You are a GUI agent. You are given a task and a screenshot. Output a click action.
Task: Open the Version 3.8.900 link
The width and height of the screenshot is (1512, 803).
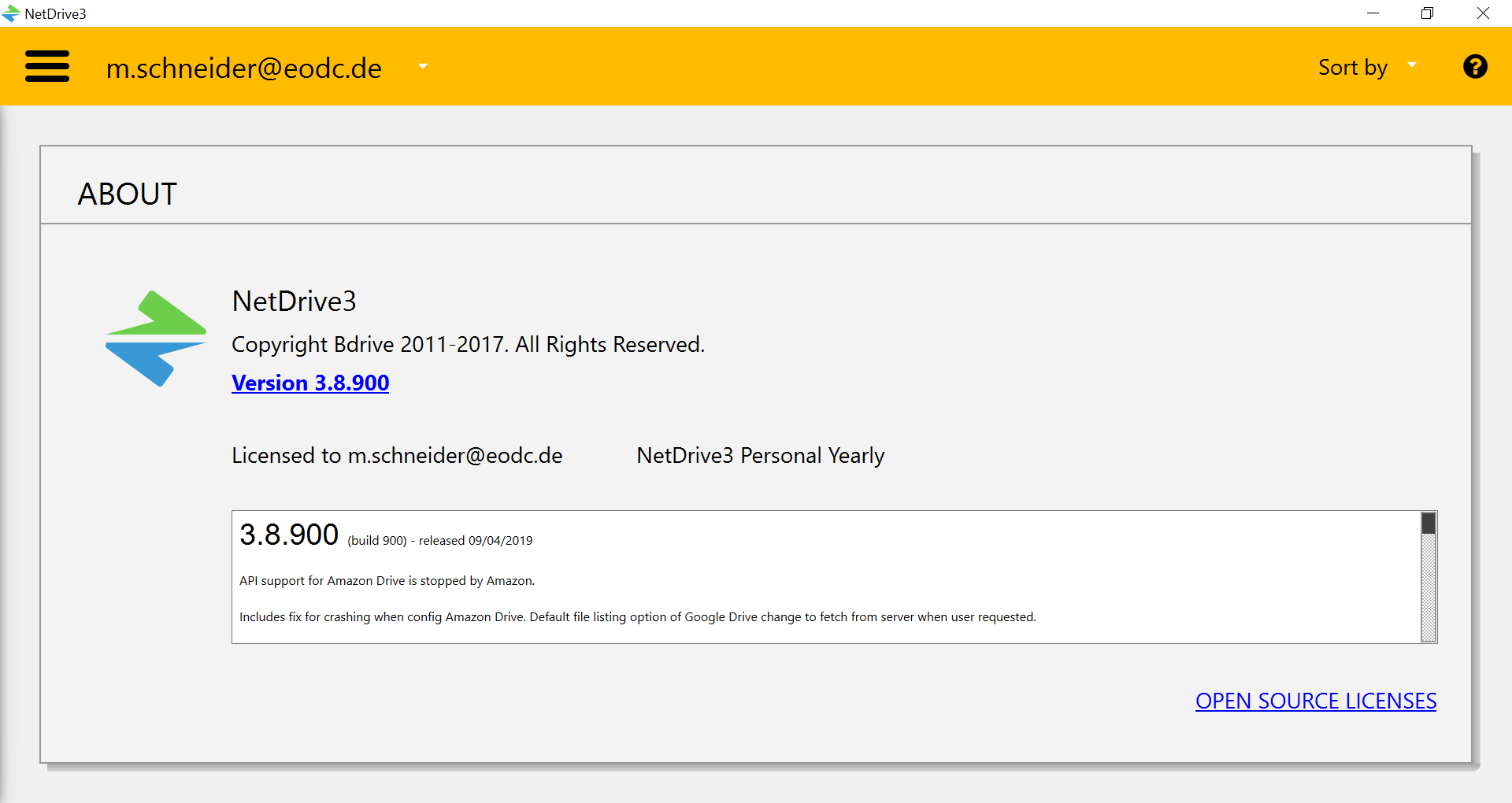pos(310,383)
